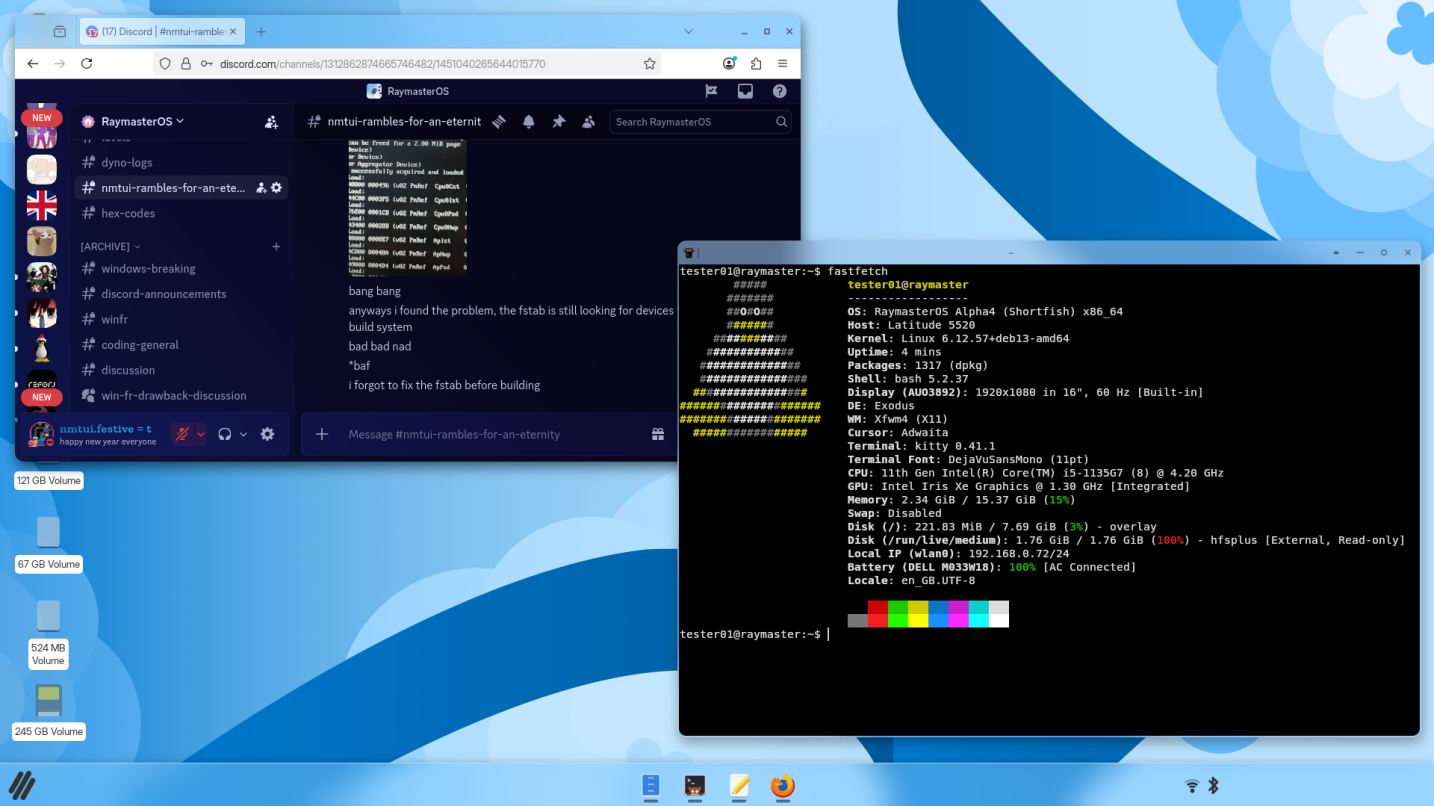Collapse the ARCHIVE channel category
Viewport: 1434px width, 806px height.
[x=111, y=247]
